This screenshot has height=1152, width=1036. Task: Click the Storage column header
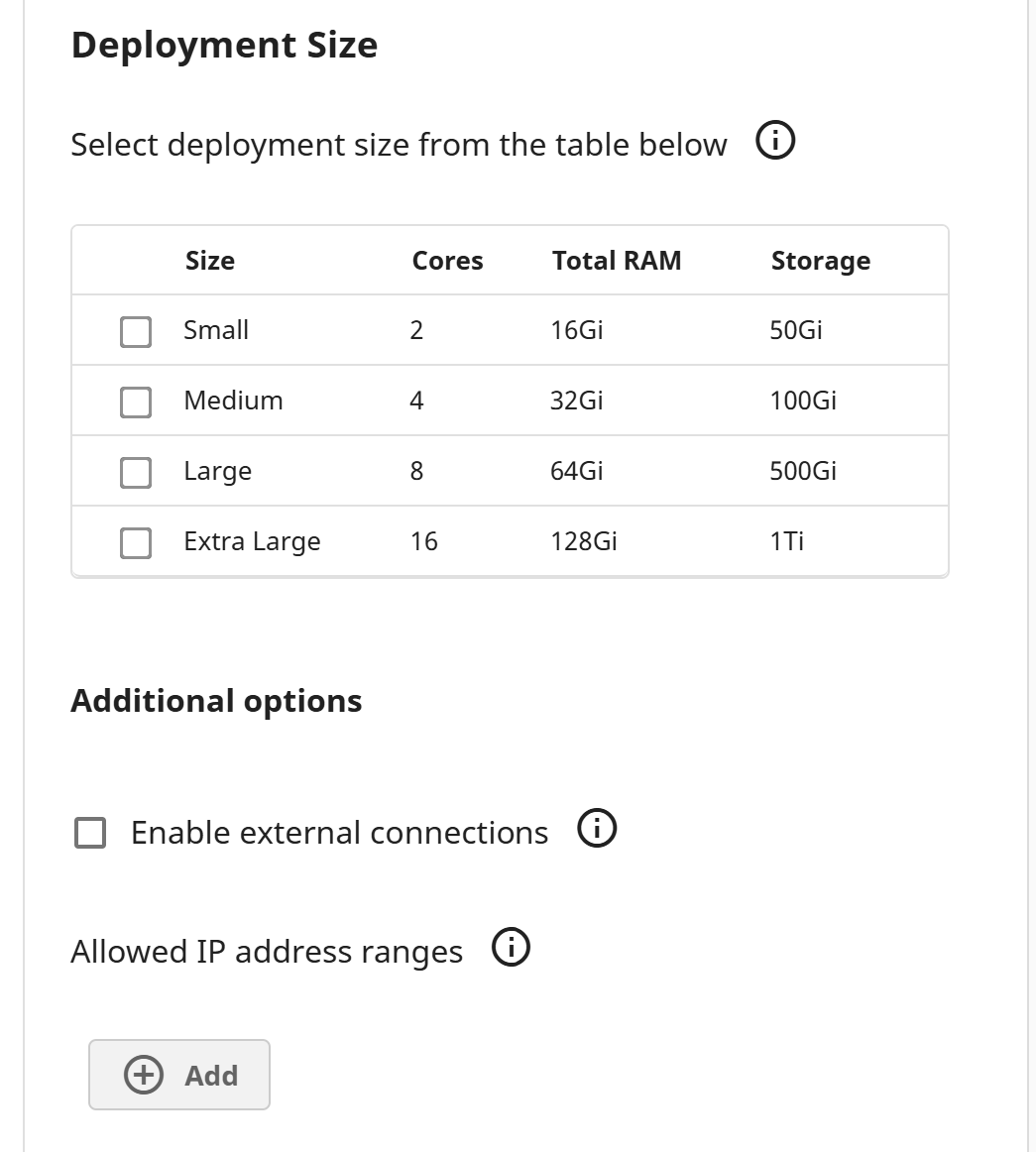[820, 261]
